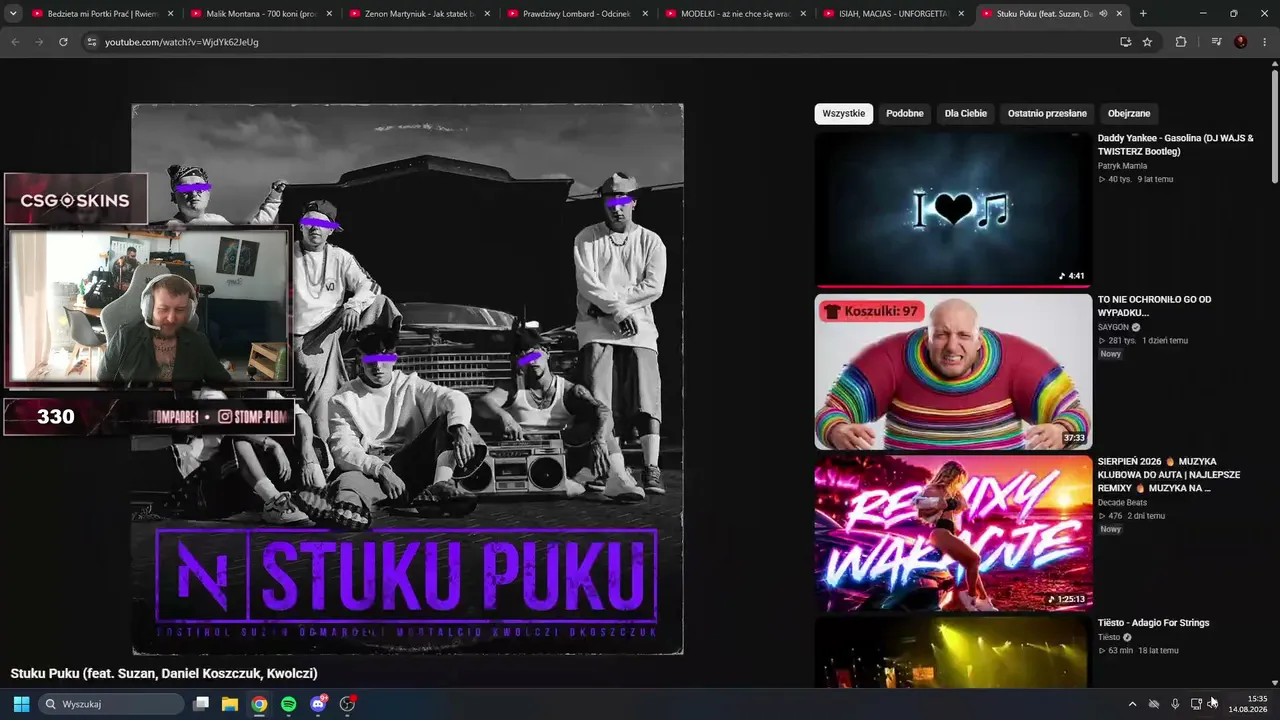Click the I love music thumbnail

click(x=953, y=210)
